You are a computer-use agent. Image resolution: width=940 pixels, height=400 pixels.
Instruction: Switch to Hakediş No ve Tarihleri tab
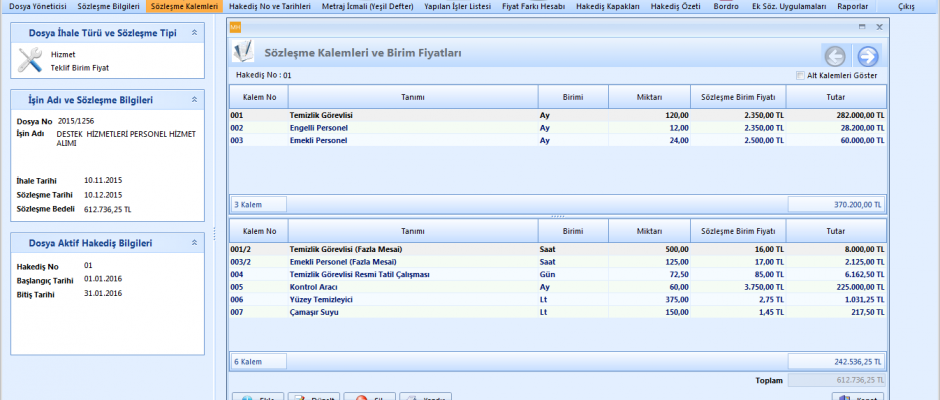269,7
